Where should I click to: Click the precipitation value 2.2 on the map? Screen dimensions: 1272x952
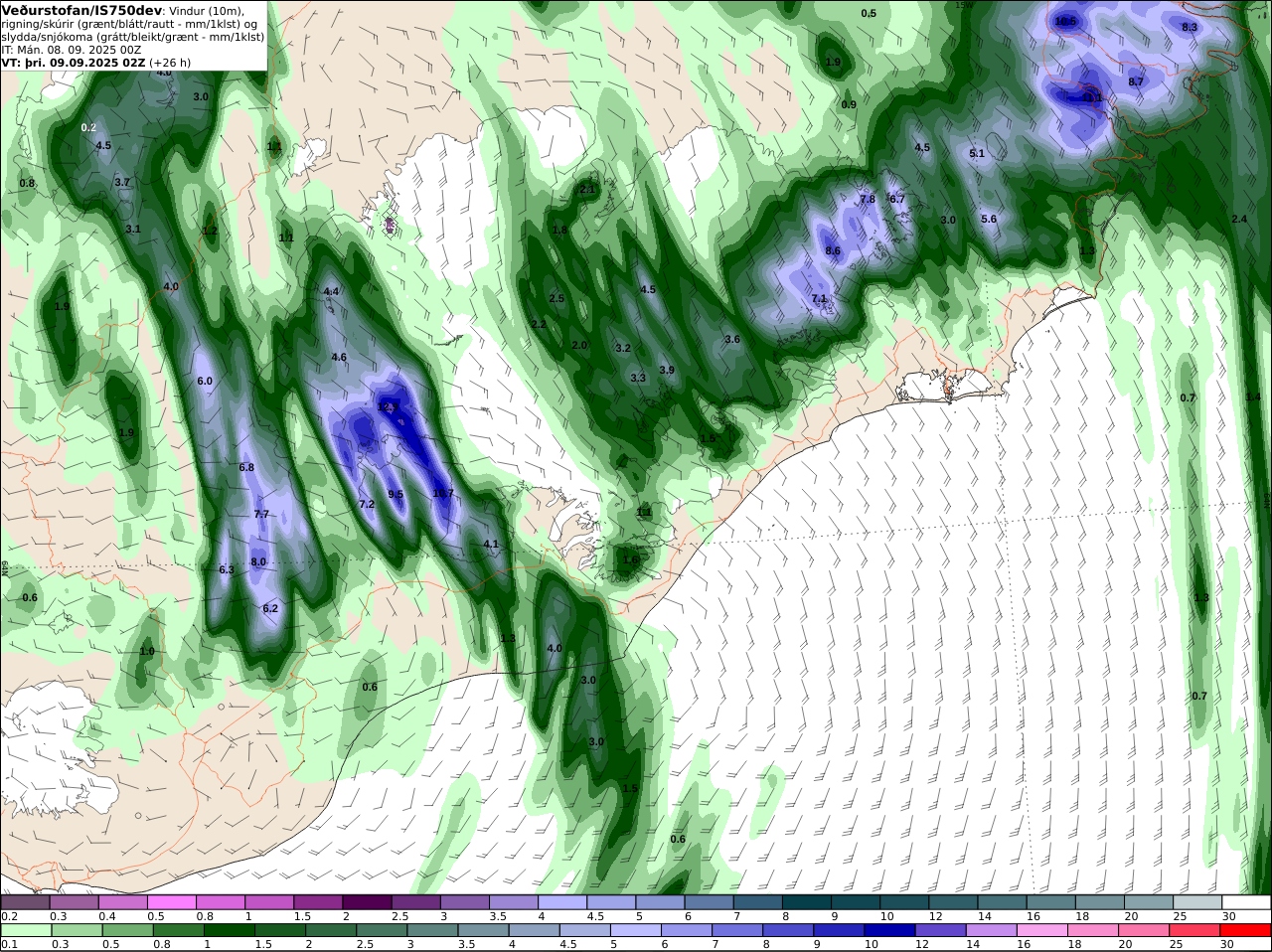[x=539, y=324]
